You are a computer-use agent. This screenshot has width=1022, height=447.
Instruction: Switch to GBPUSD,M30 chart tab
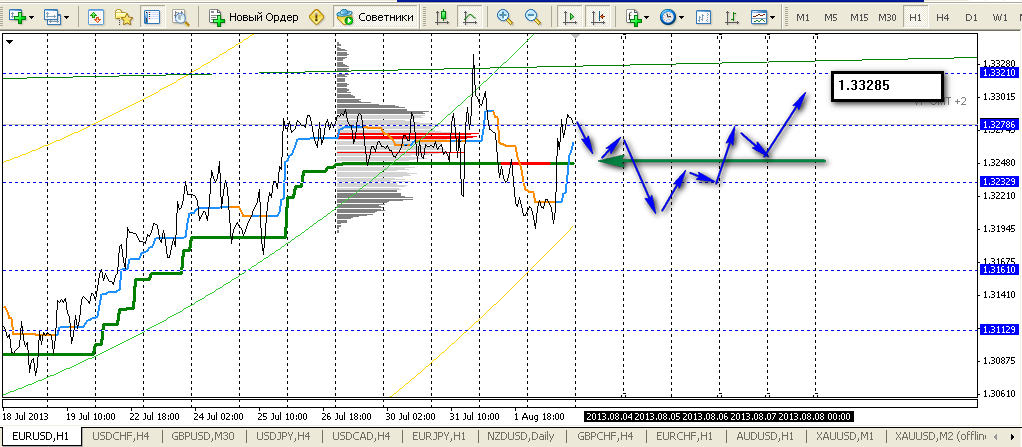coord(202,435)
